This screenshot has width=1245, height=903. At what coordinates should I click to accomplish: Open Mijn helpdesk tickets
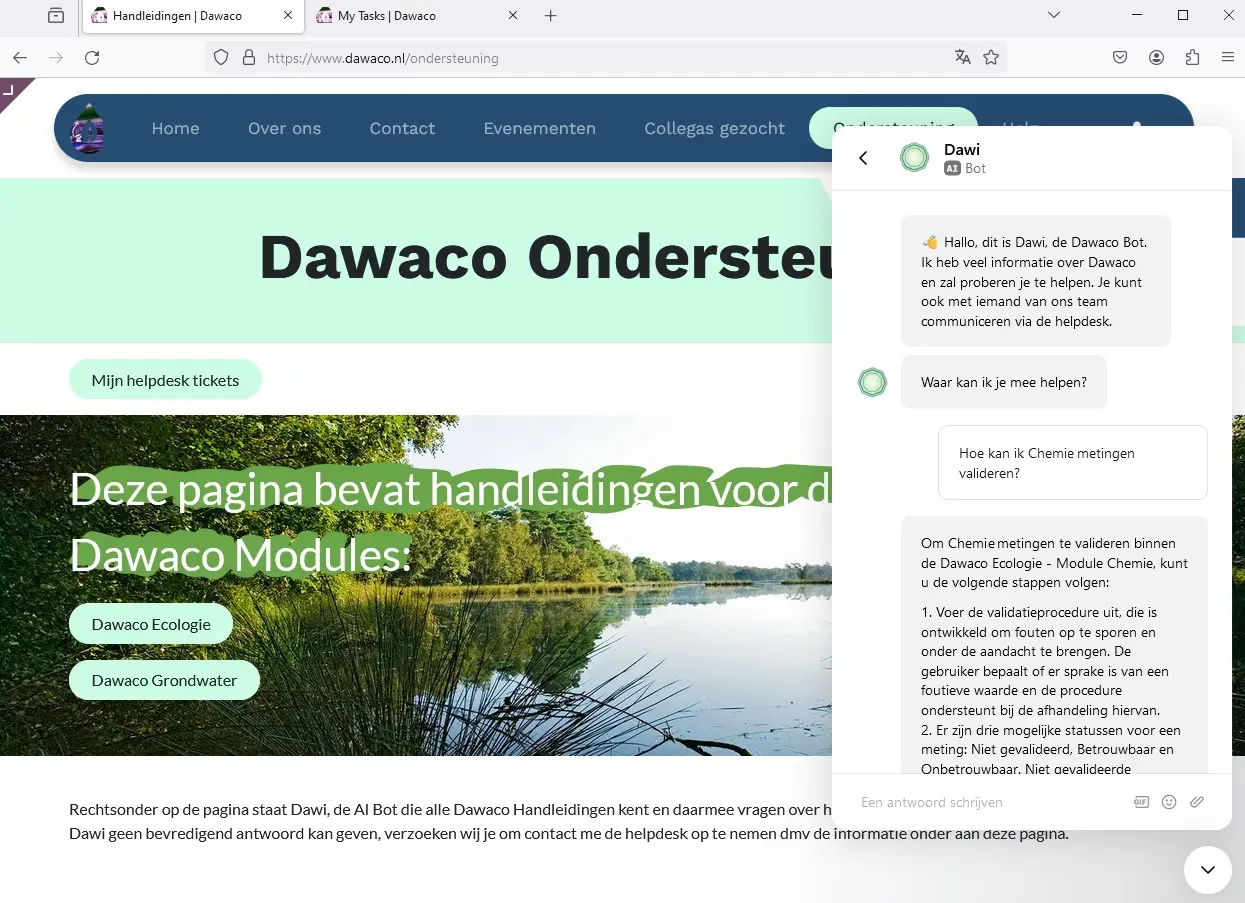click(165, 380)
